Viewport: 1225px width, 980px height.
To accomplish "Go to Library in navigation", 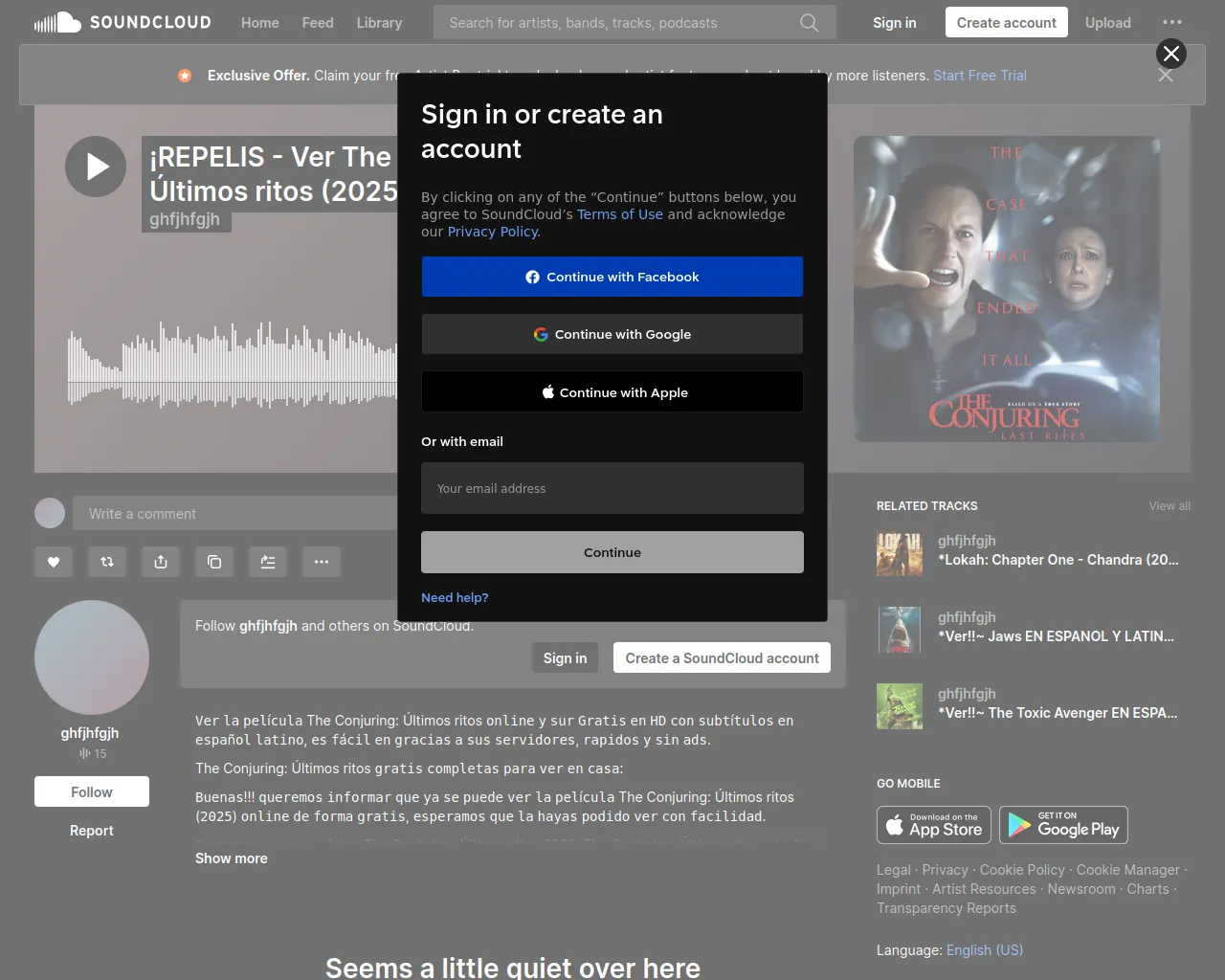I will pyautogui.click(x=379, y=23).
